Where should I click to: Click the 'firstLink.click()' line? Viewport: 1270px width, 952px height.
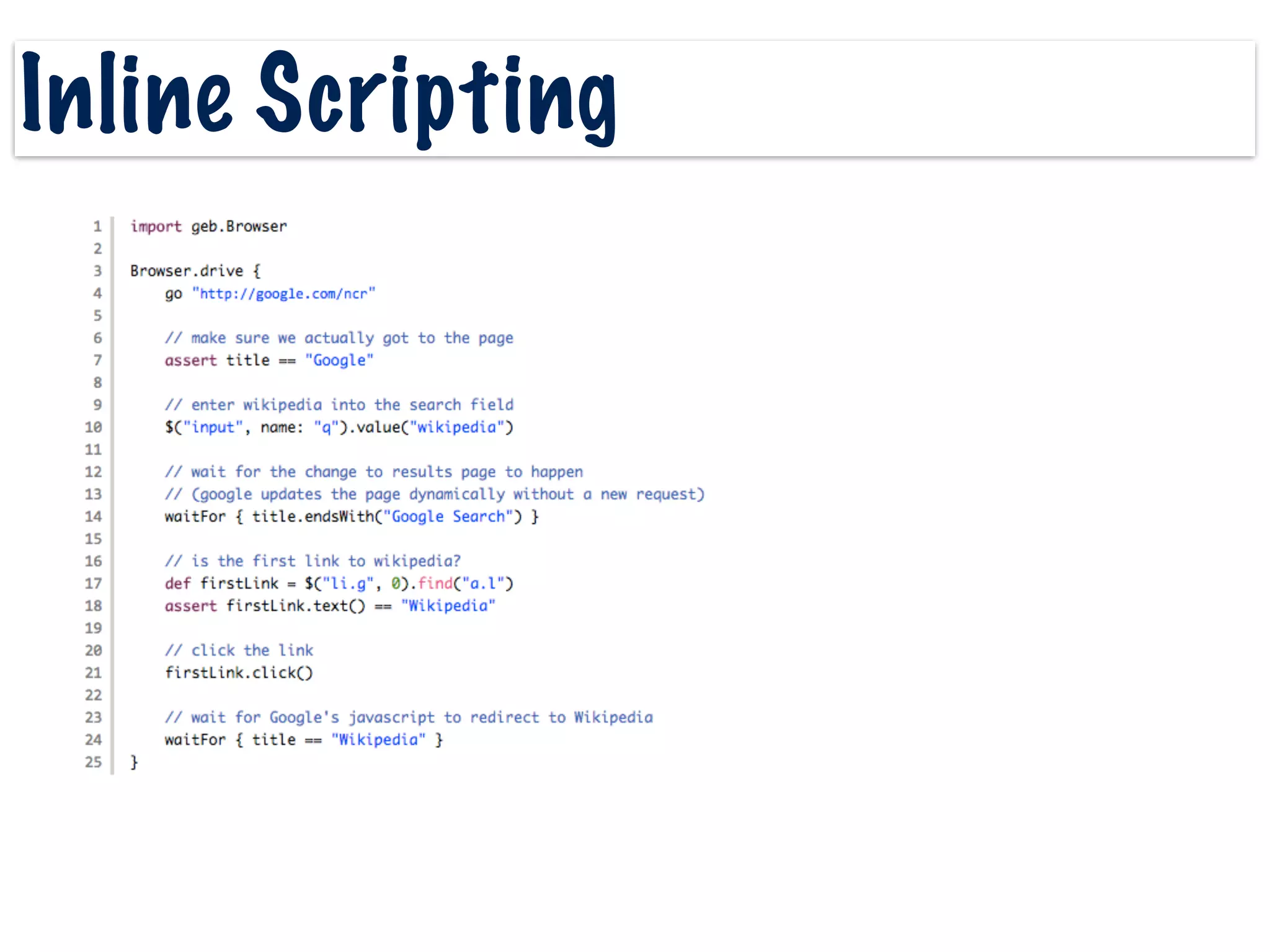click(239, 673)
